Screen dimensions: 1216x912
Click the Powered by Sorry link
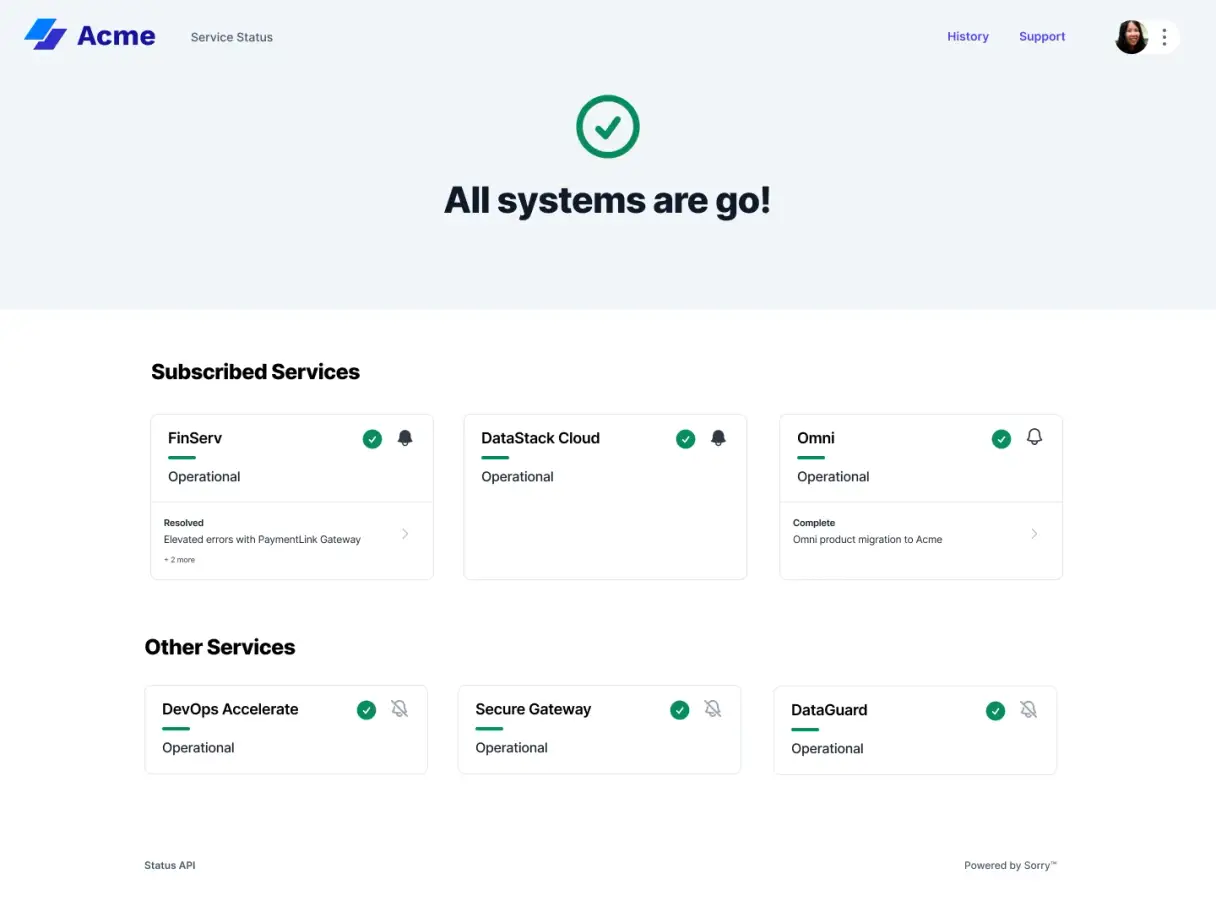[x=1010, y=865]
